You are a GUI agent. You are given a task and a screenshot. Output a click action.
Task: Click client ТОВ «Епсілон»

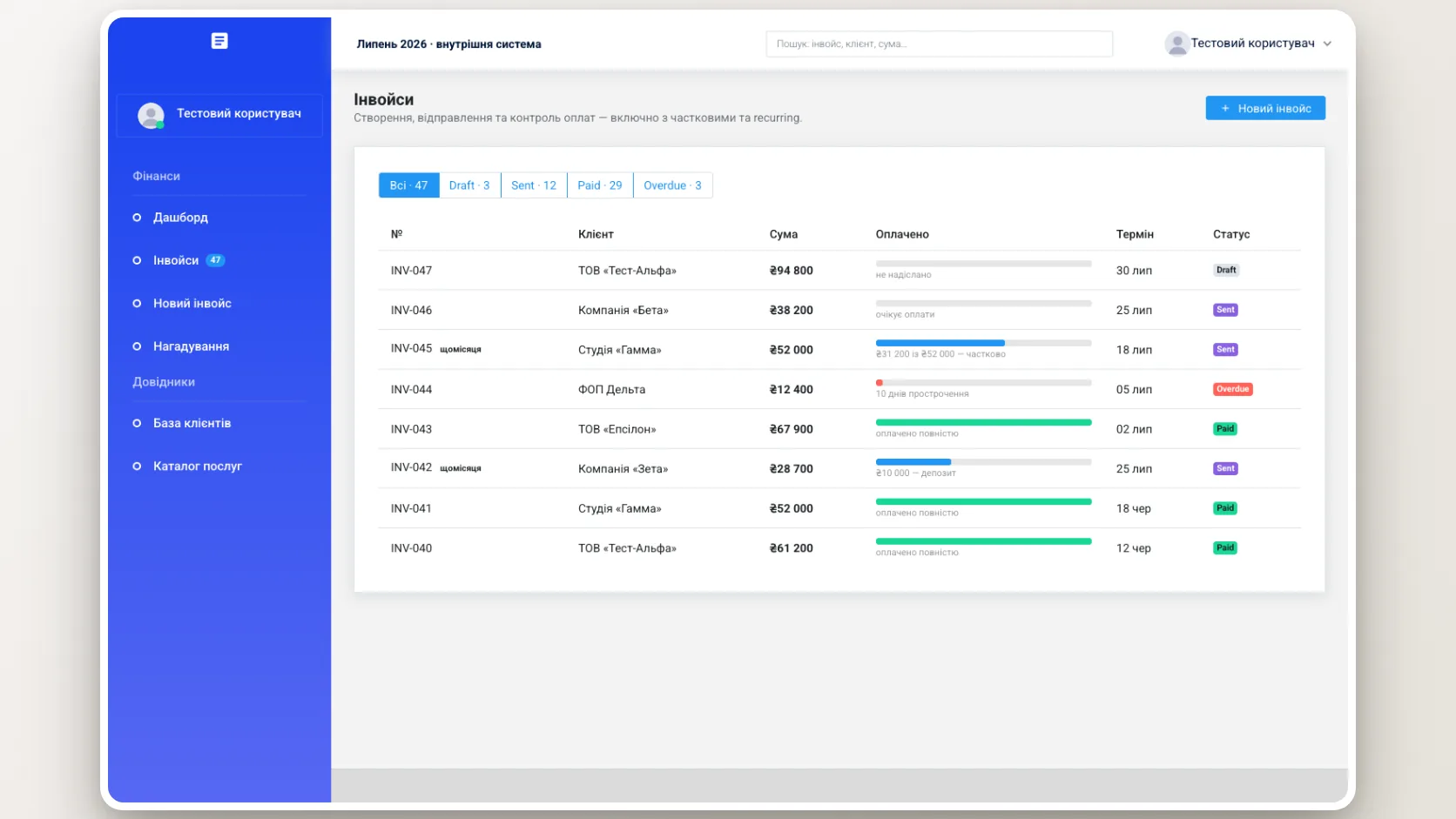click(x=617, y=429)
